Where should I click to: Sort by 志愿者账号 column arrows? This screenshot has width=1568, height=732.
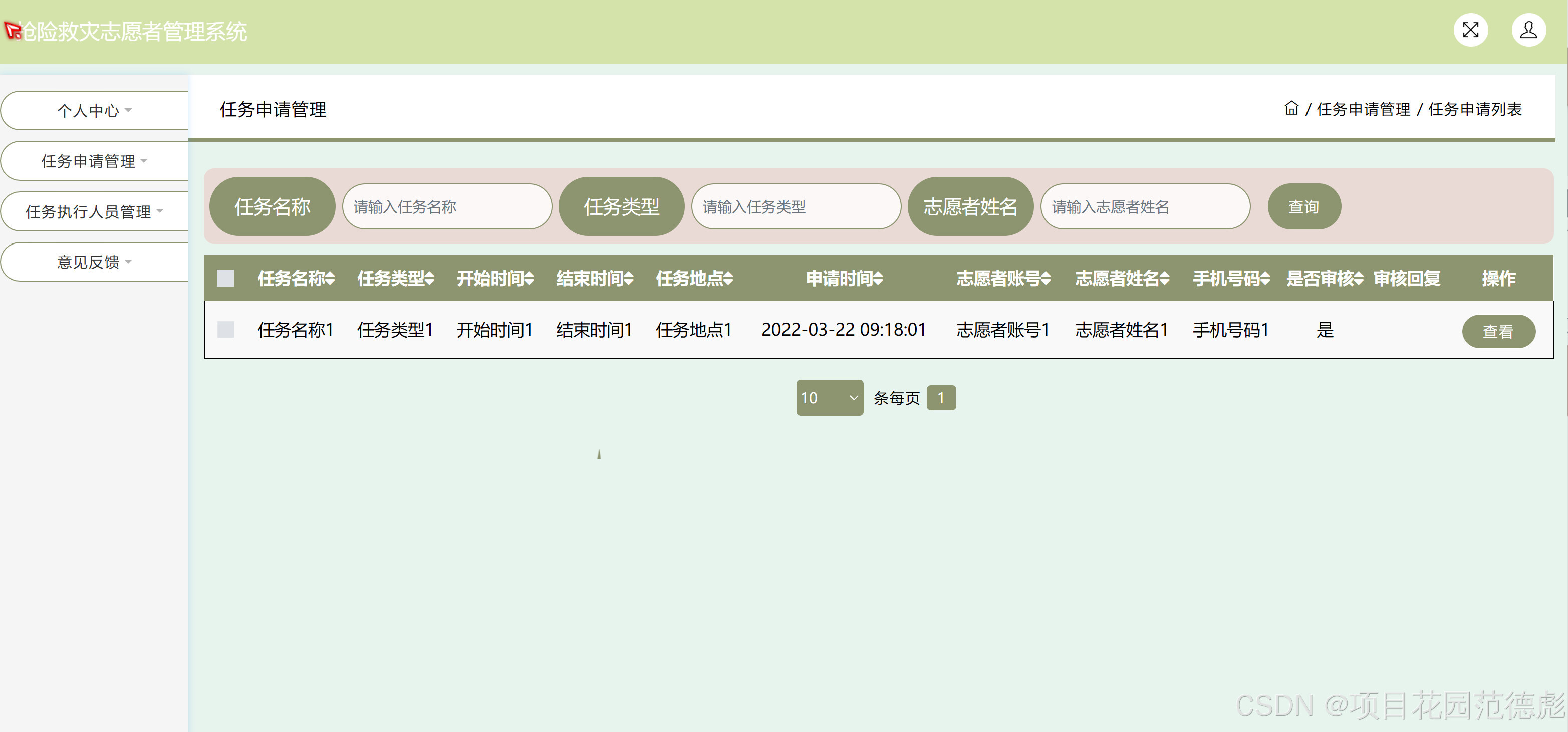pyautogui.click(x=1046, y=278)
